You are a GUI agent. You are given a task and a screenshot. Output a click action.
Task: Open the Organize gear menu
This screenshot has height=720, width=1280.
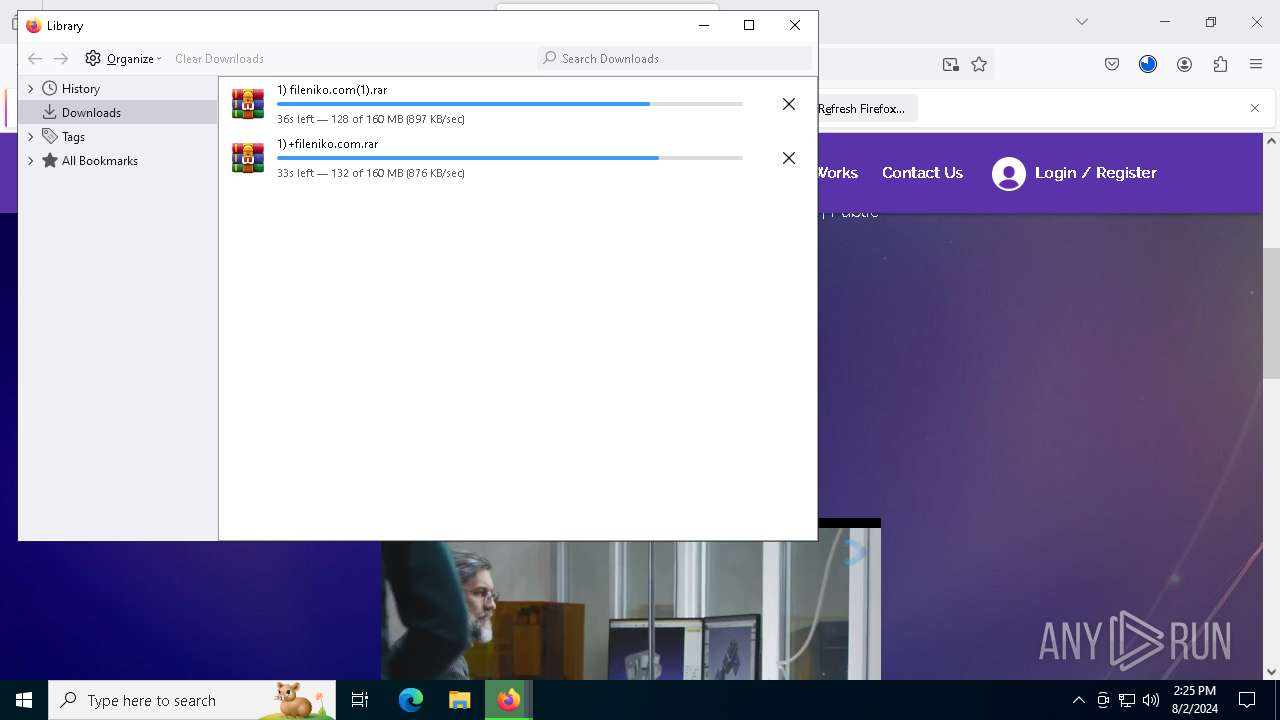tap(122, 58)
